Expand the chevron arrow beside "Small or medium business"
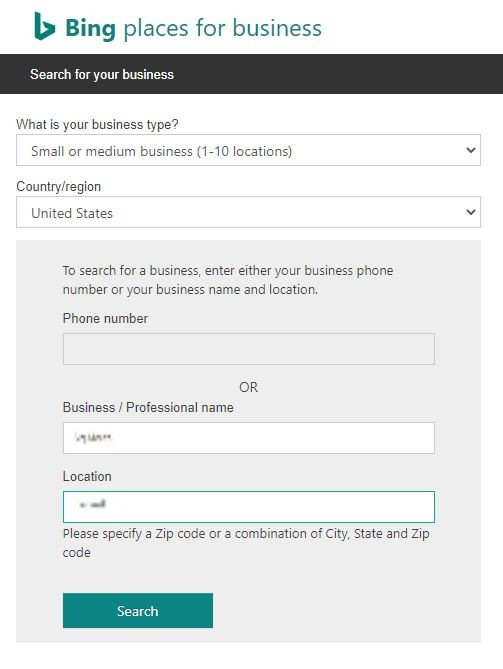Image resolution: width=503 pixels, height=669 pixels. (x=471, y=150)
